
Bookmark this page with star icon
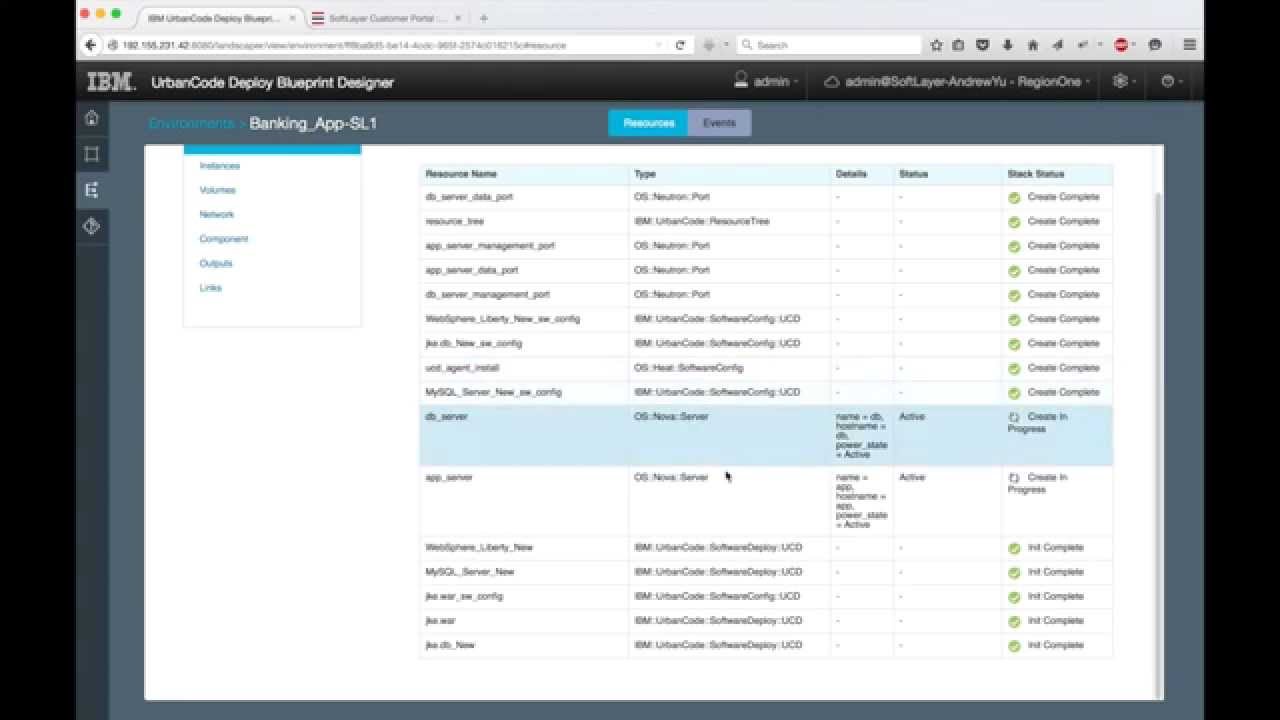[936, 45]
